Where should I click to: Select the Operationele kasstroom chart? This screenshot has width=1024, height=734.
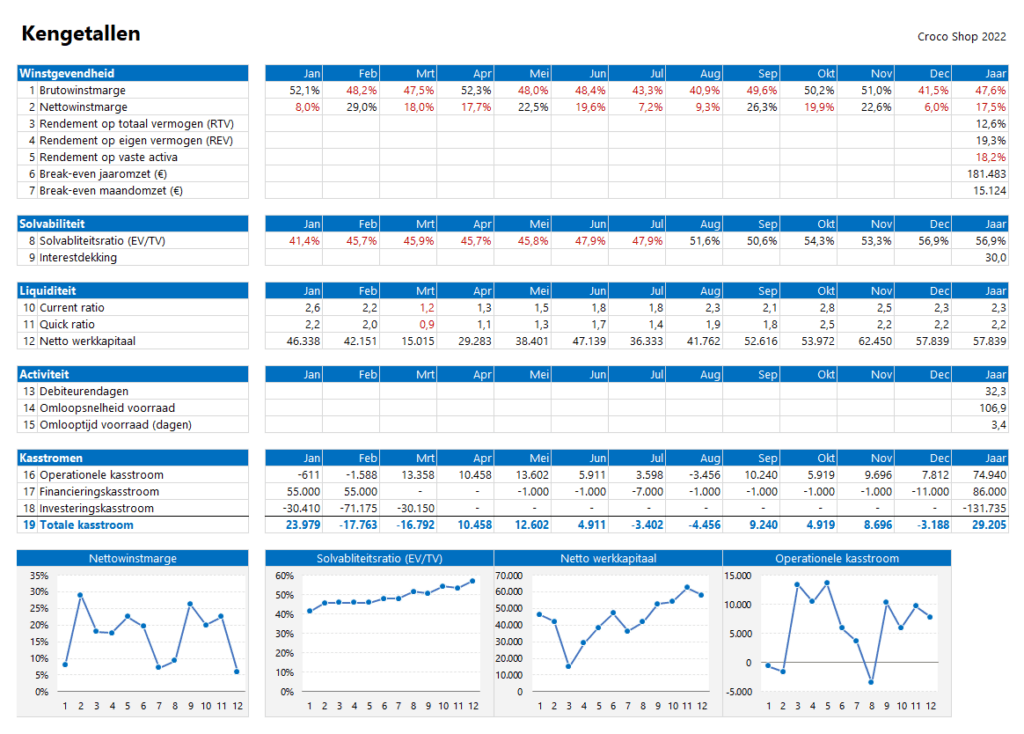[836, 635]
